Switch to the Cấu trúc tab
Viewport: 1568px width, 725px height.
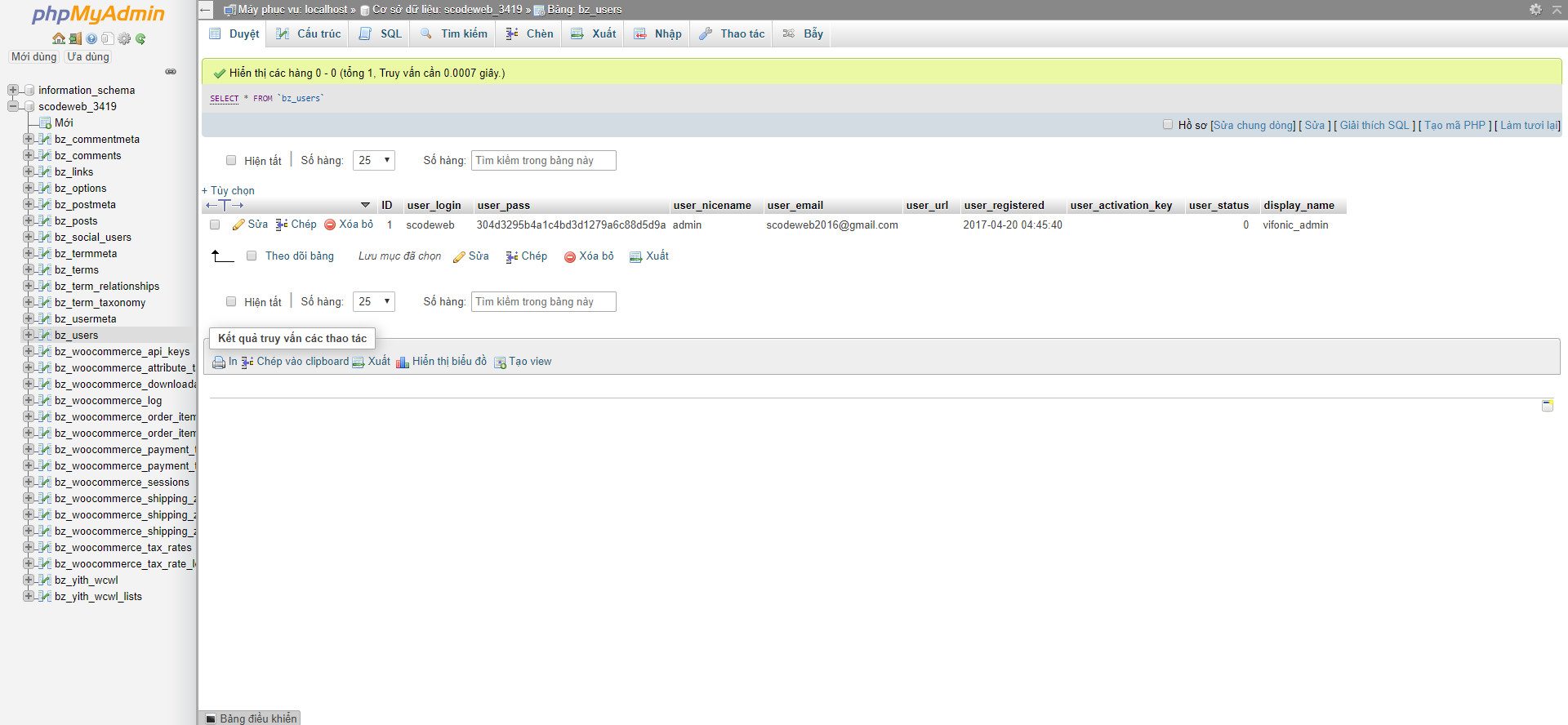(x=309, y=33)
